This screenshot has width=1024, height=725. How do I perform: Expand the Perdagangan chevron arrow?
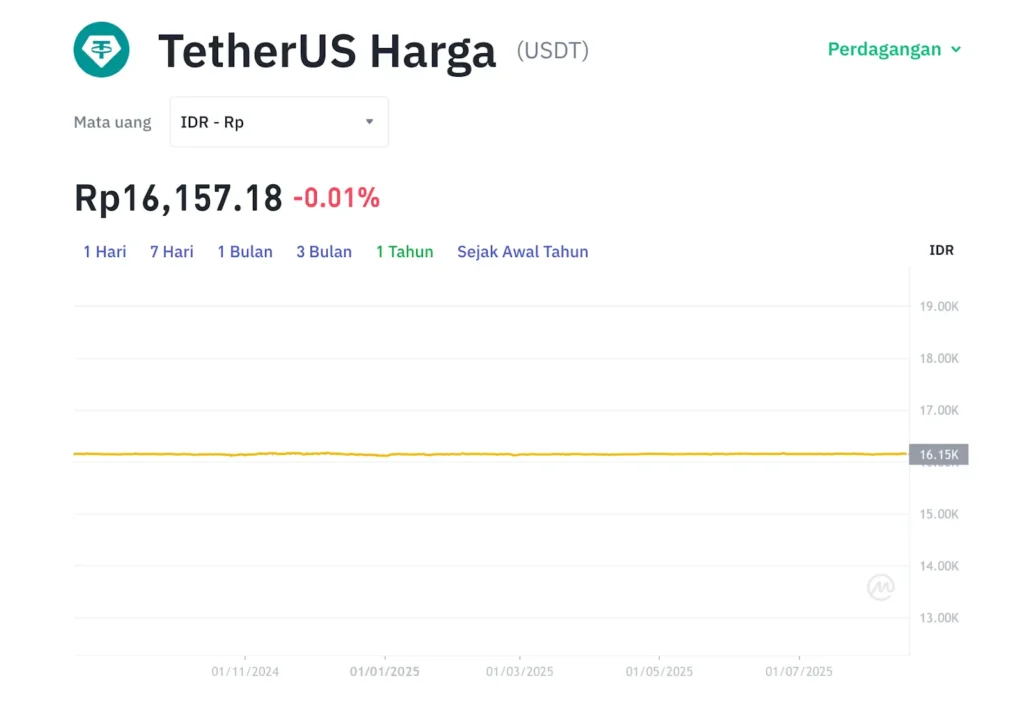(x=955, y=50)
